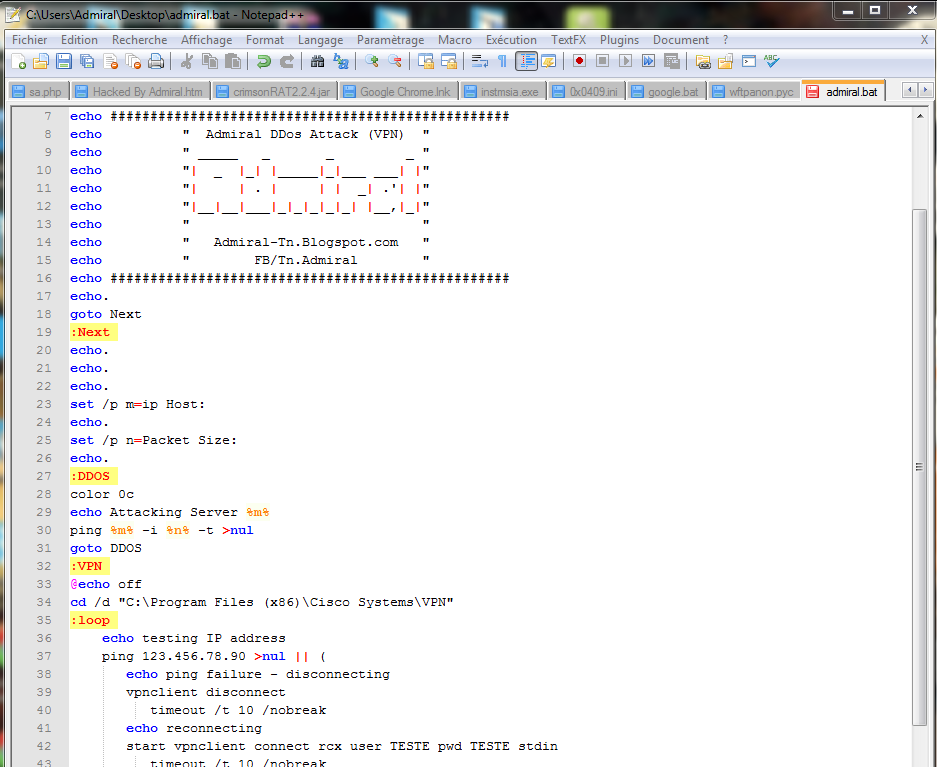
Task: Switch to the 0x0409.ini tab
Action: click(586, 91)
